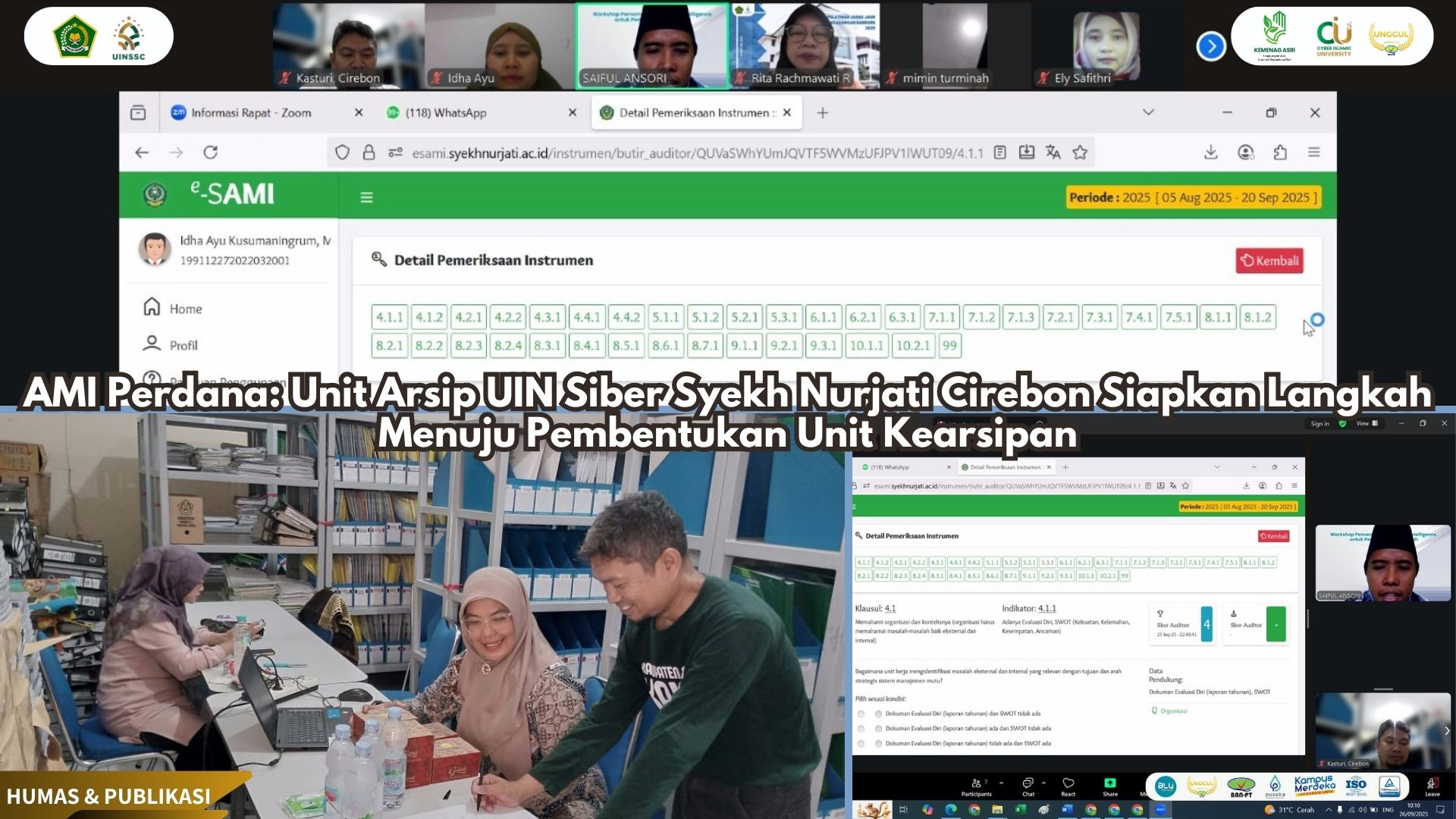Open the browser extensions puzzle icon
Image resolution: width=1456 pixels, height=819 pixels.
1280,152
